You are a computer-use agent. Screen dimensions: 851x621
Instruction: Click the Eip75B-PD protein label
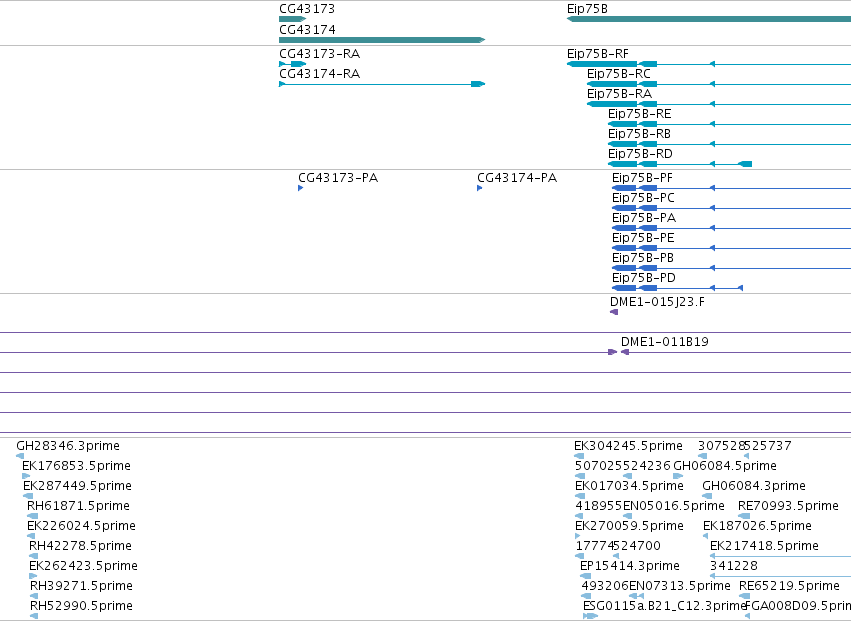644,278
